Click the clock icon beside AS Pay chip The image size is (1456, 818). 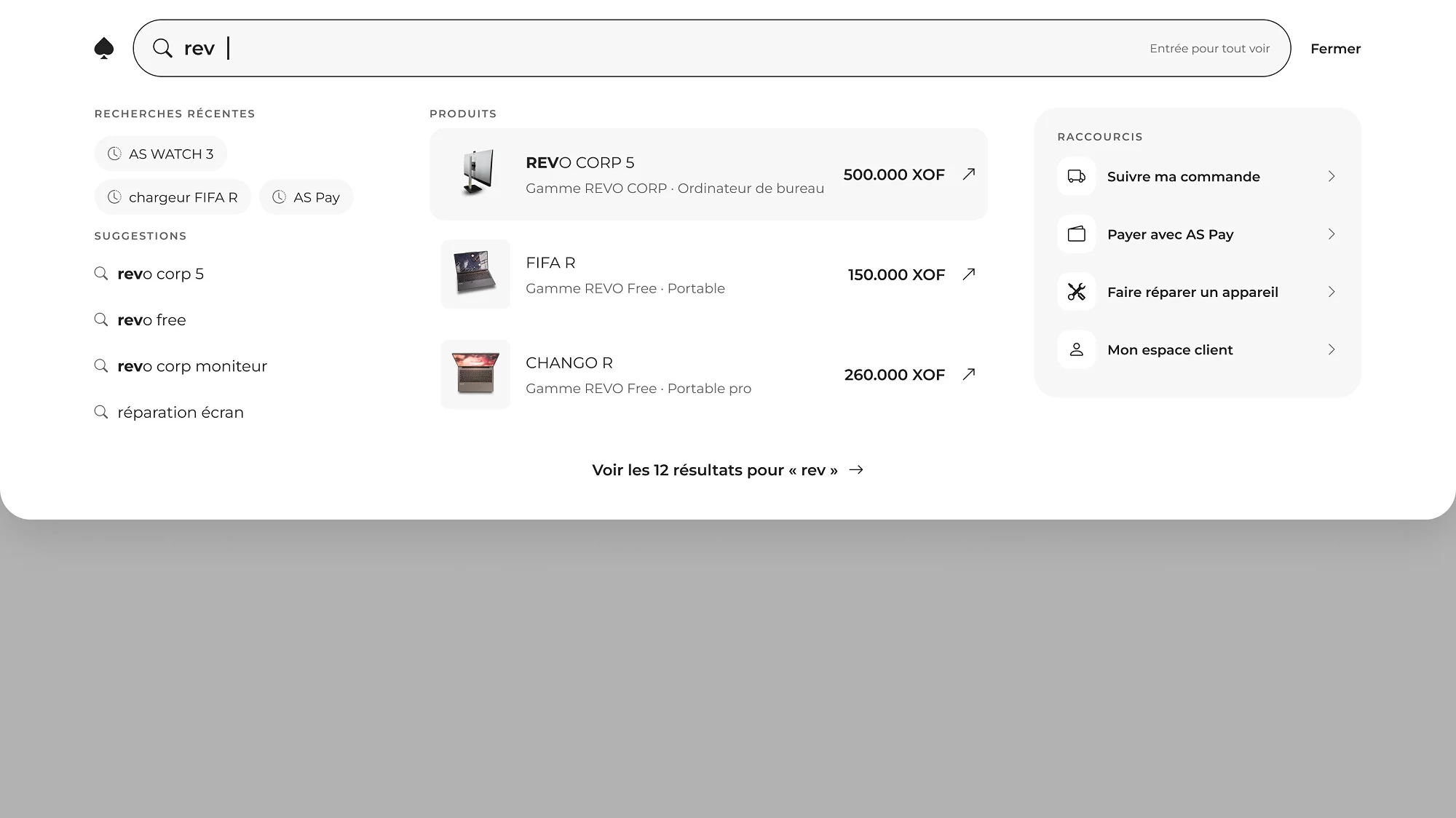[279, 197]
